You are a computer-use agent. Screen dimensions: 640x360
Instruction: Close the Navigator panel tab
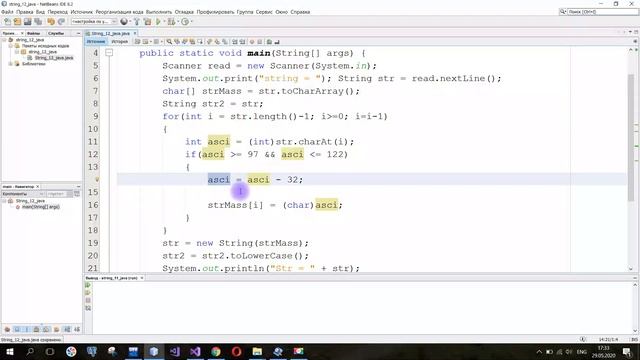(x=38, y=187)
